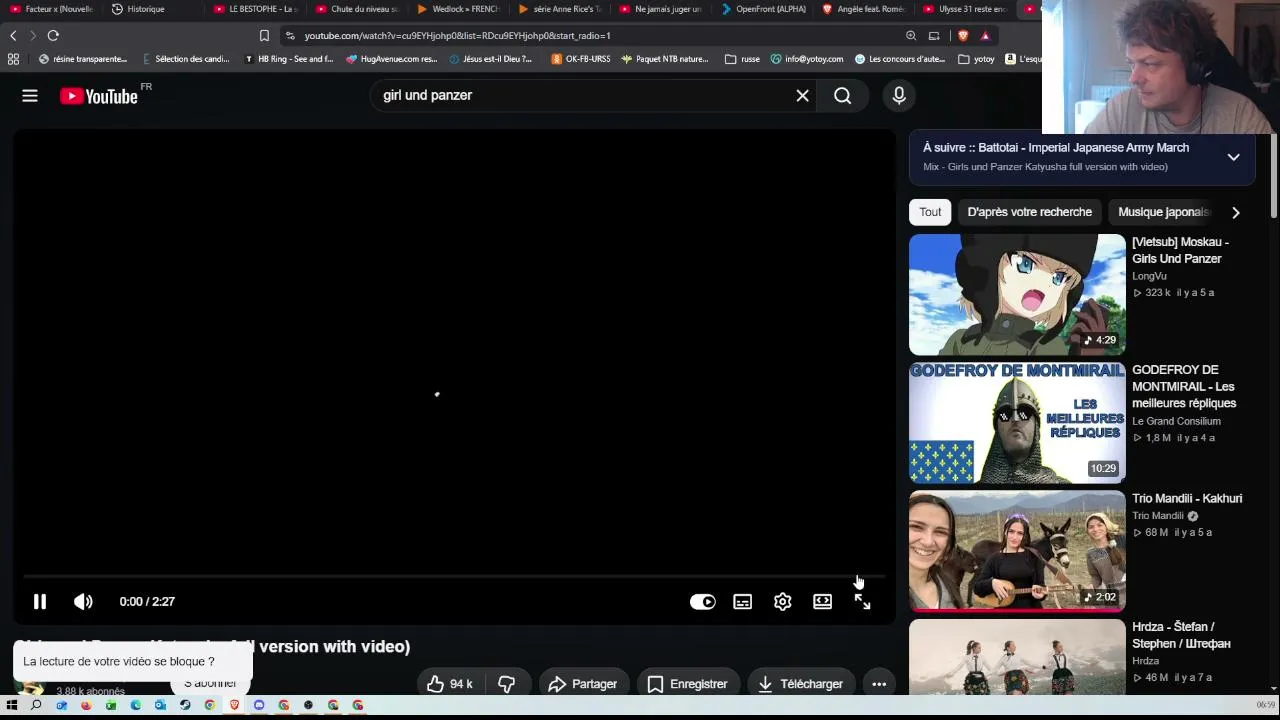
Task: Open the Trio Mandili Kakhuri thumbnail
Action: point(1017,551)
